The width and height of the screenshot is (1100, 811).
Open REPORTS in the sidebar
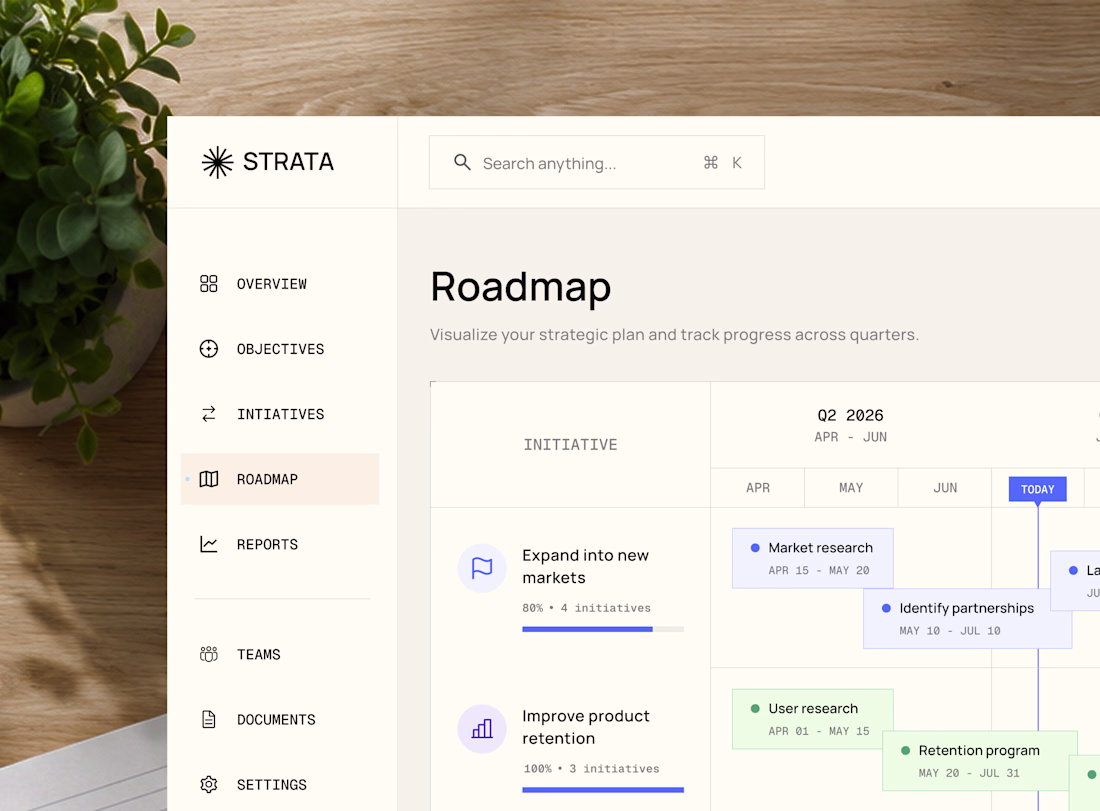[280, 544]
